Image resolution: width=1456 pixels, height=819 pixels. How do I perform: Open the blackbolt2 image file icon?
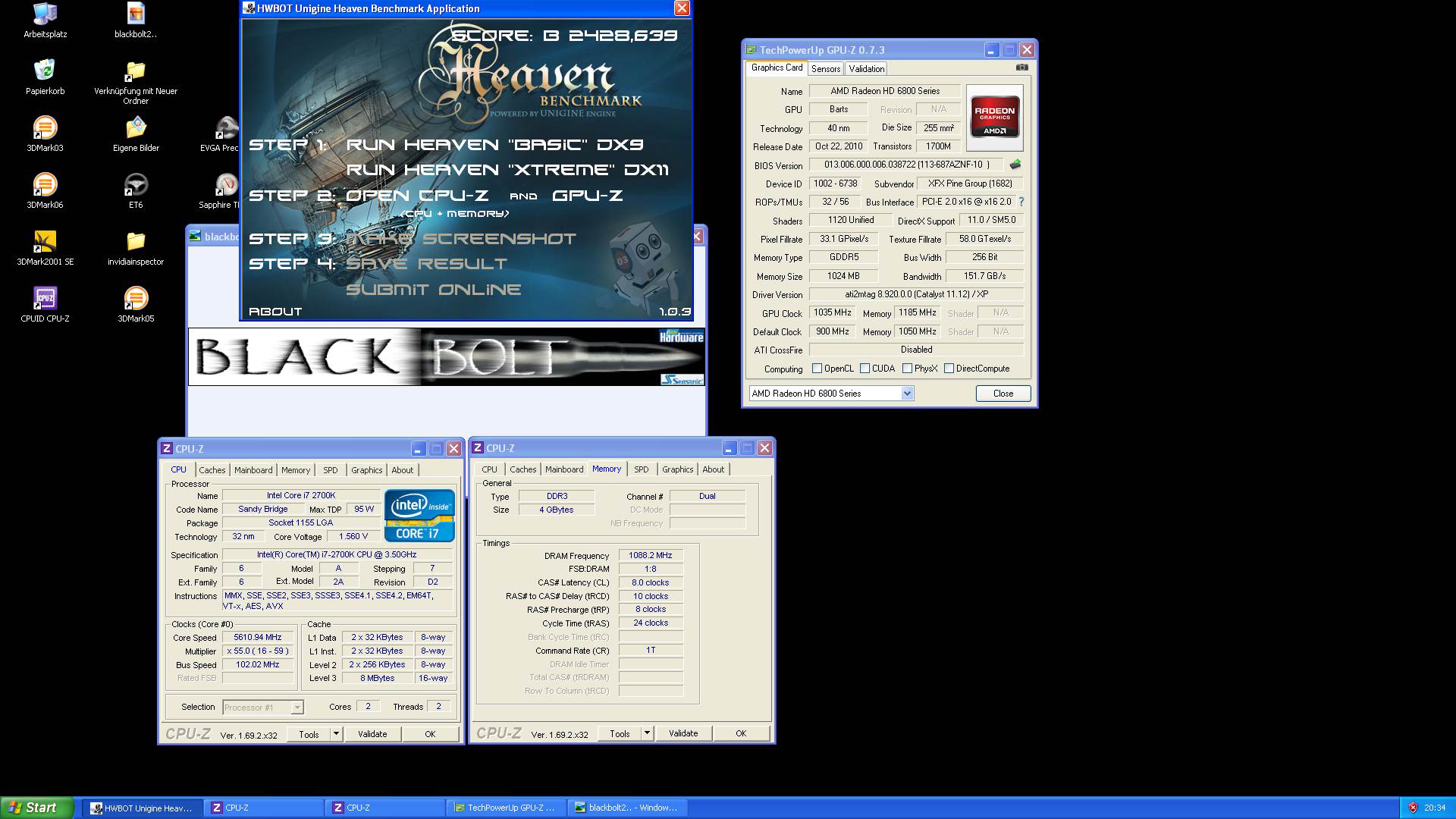coord(136,20)
